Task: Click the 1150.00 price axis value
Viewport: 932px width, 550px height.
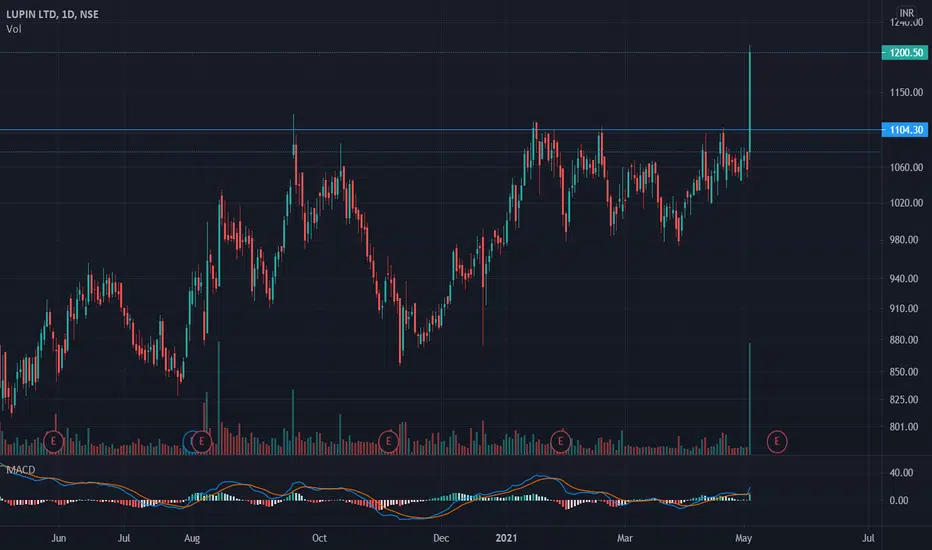Action: [x=906, y=92]
